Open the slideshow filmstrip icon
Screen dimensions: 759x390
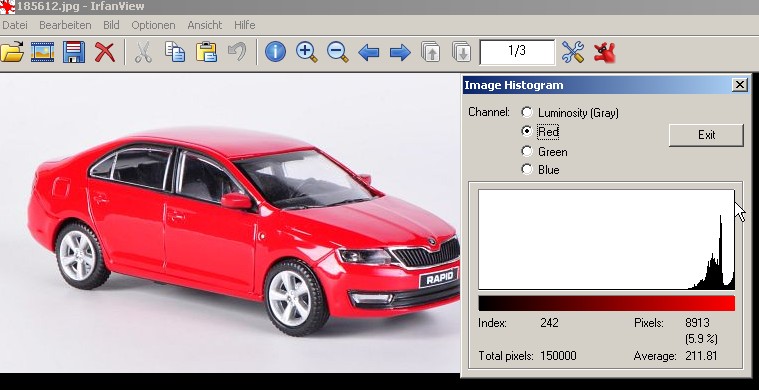pyautogui.click(x=43, y=52)
